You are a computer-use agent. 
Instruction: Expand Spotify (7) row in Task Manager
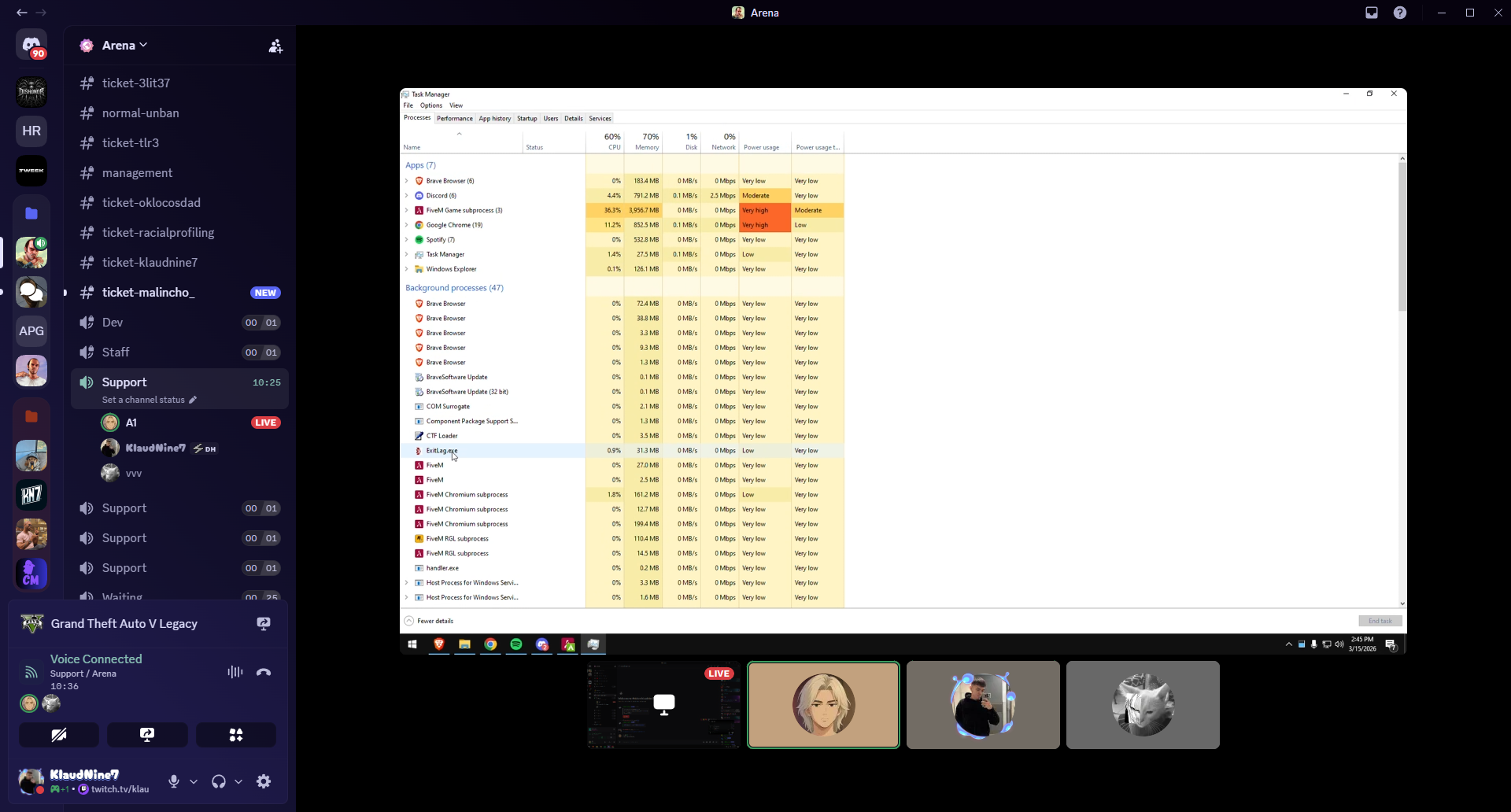click(407, 240)
